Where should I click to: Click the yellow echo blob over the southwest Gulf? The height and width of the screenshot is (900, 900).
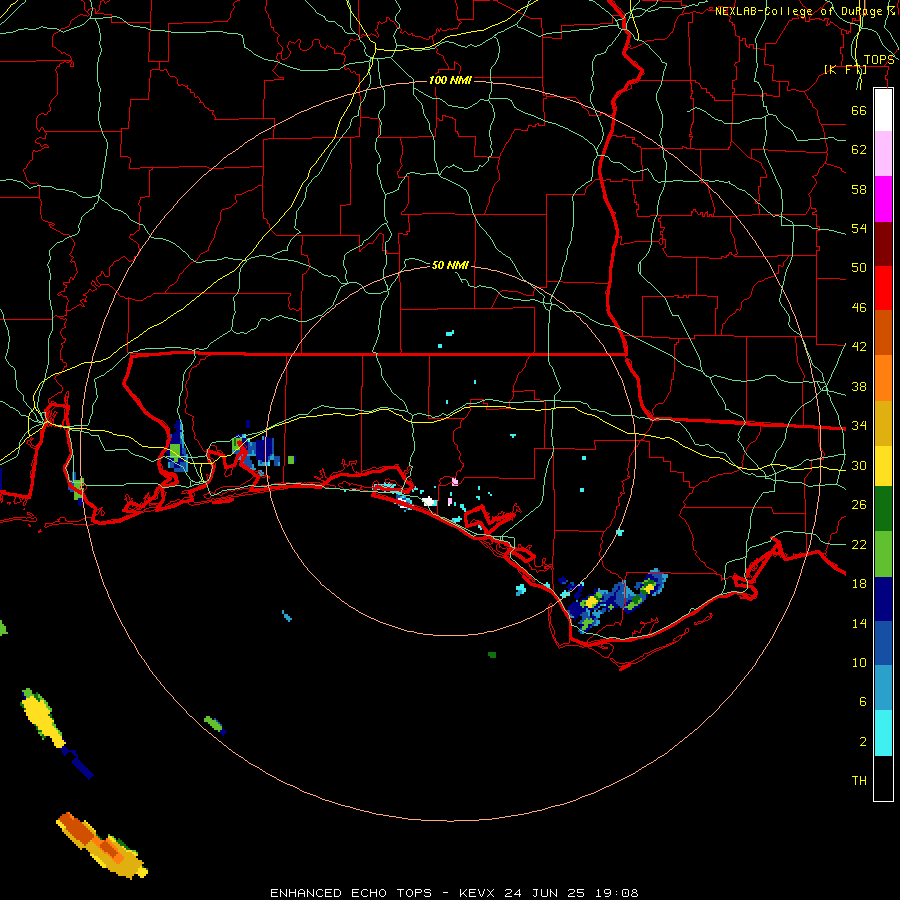(44, 717)
